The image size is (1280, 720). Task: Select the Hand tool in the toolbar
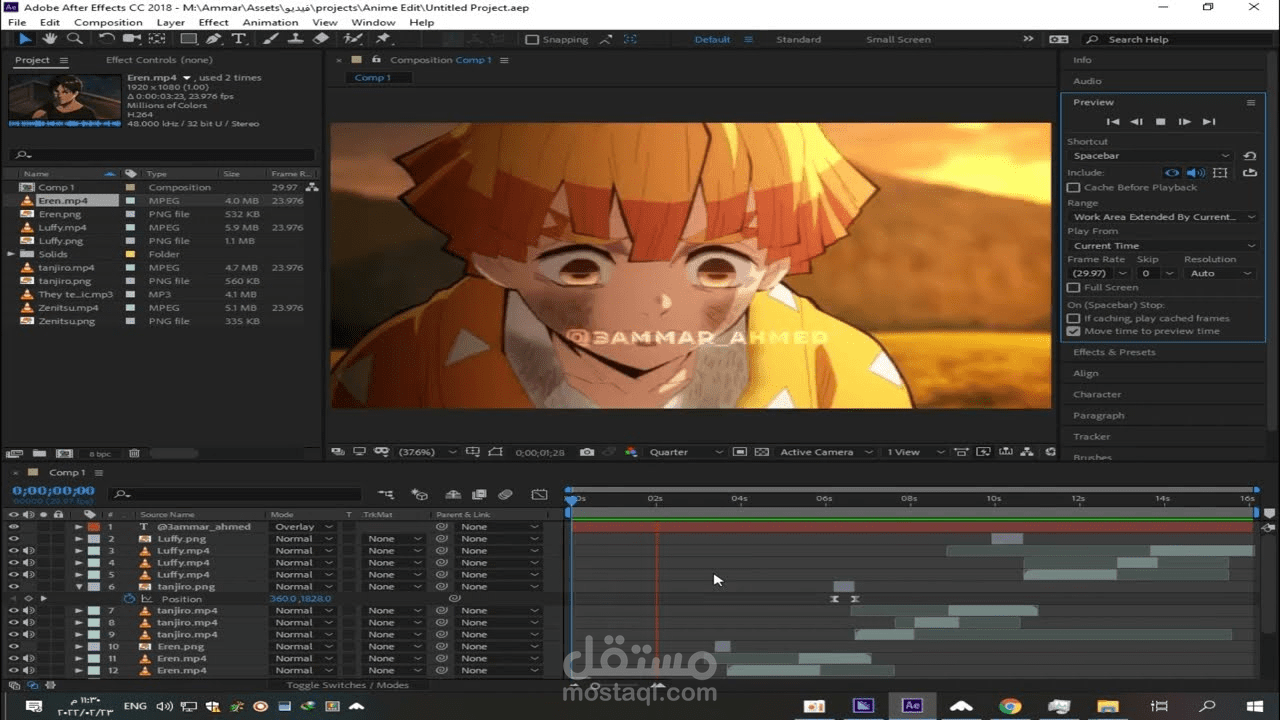48,39
